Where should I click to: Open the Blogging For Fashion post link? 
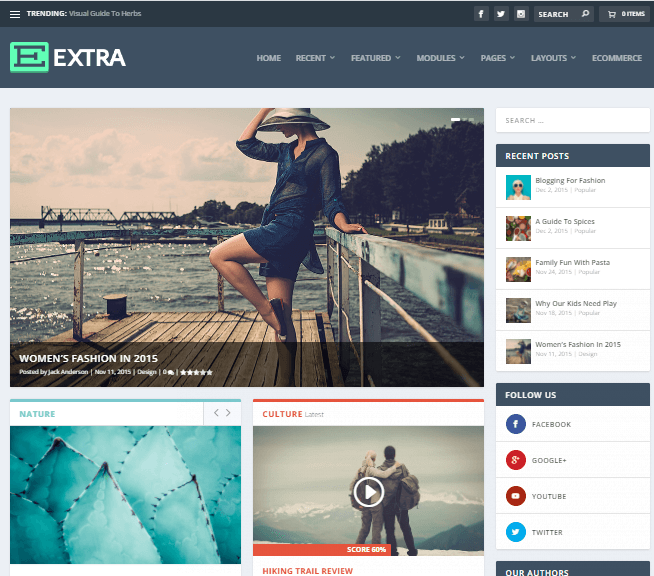click(x=570, y=181)
